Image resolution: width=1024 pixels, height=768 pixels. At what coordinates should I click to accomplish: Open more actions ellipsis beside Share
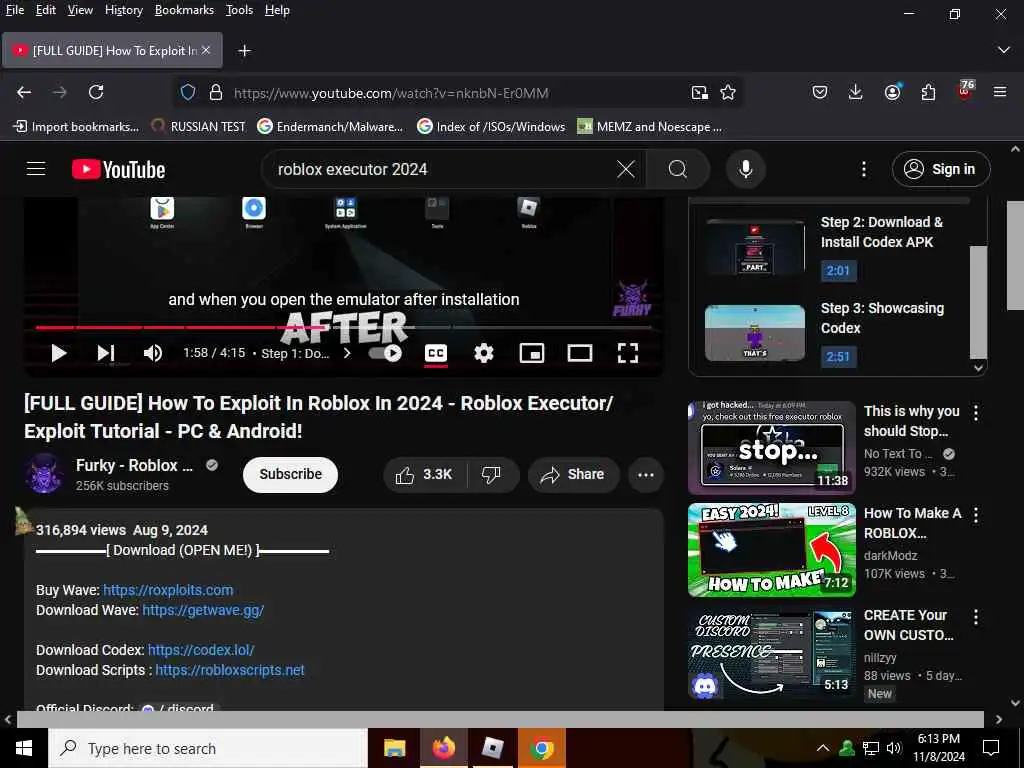point(646,475)
